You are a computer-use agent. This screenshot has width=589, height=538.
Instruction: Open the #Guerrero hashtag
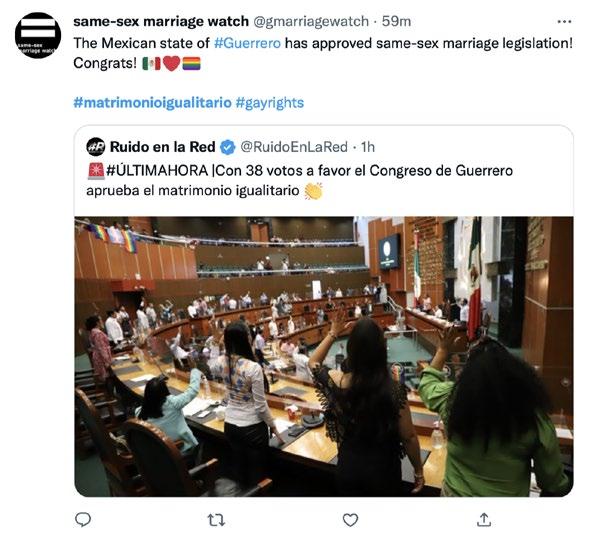coord(247,43)
